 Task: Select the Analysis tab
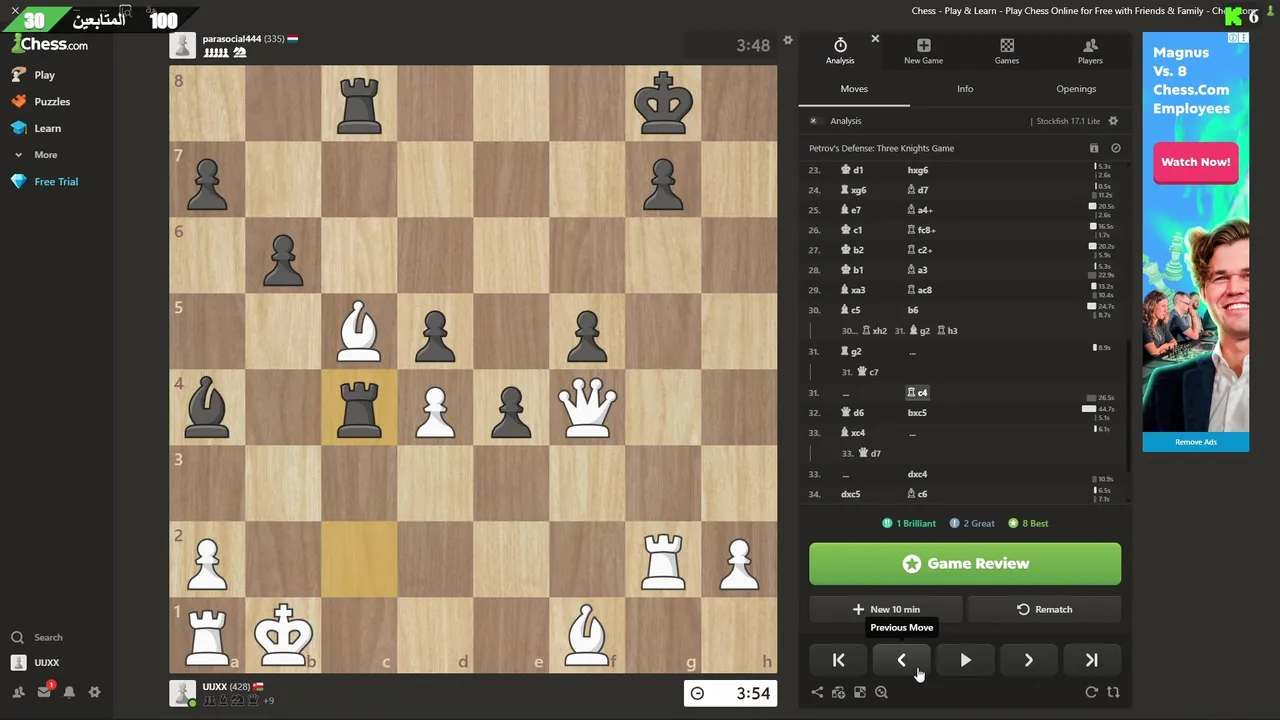tap(840, 51)
